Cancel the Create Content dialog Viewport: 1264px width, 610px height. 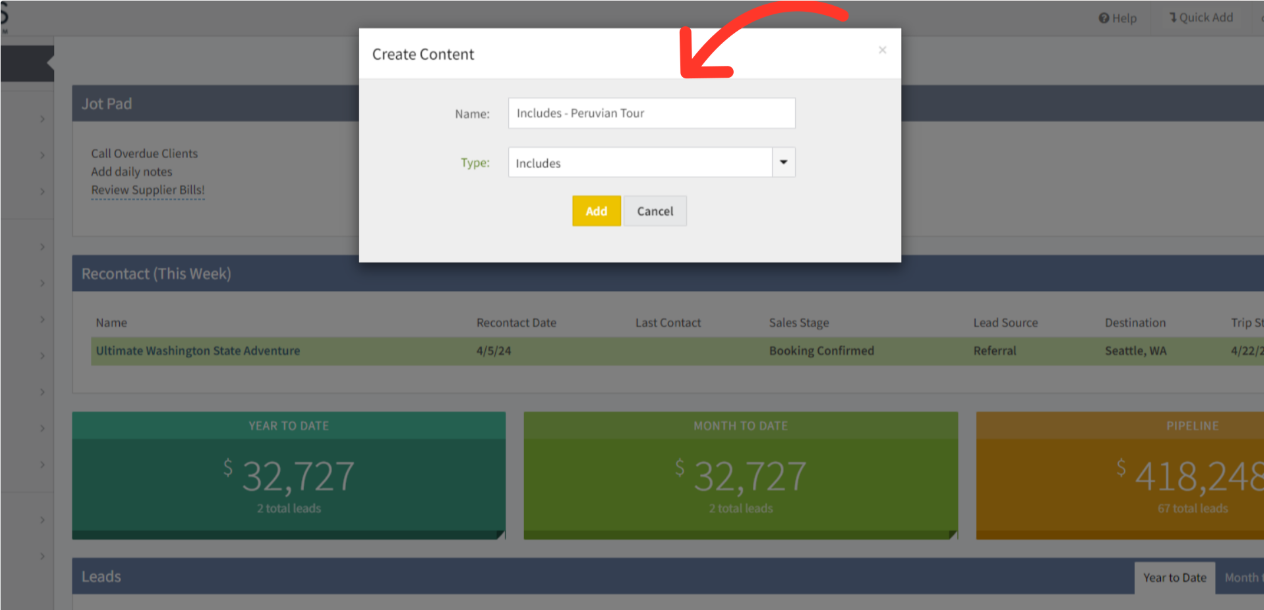coord(655,211)
